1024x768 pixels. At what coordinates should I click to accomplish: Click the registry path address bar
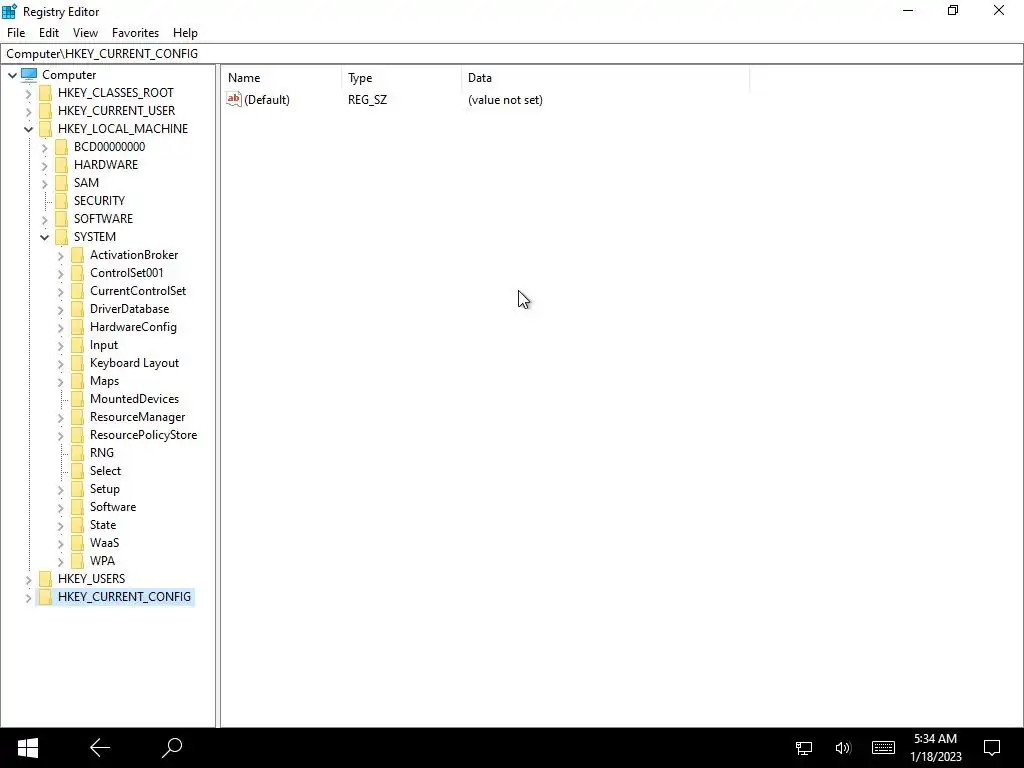511,54
